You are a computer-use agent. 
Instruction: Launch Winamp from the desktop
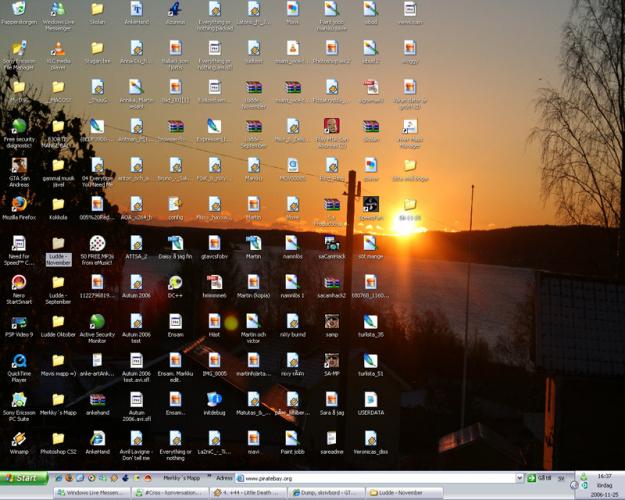19,439
